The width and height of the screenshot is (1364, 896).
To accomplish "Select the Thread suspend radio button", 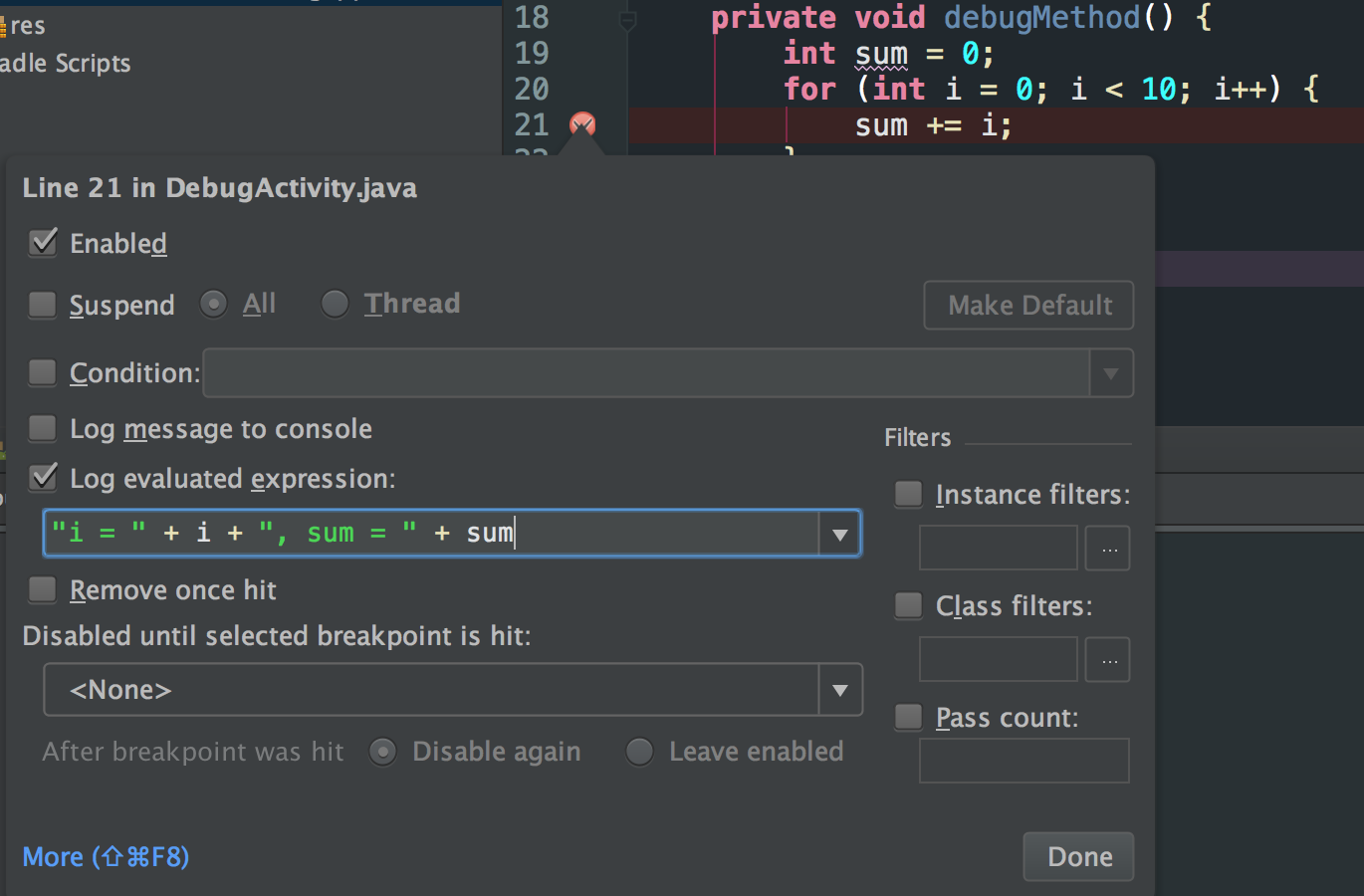I will [335, 304].
